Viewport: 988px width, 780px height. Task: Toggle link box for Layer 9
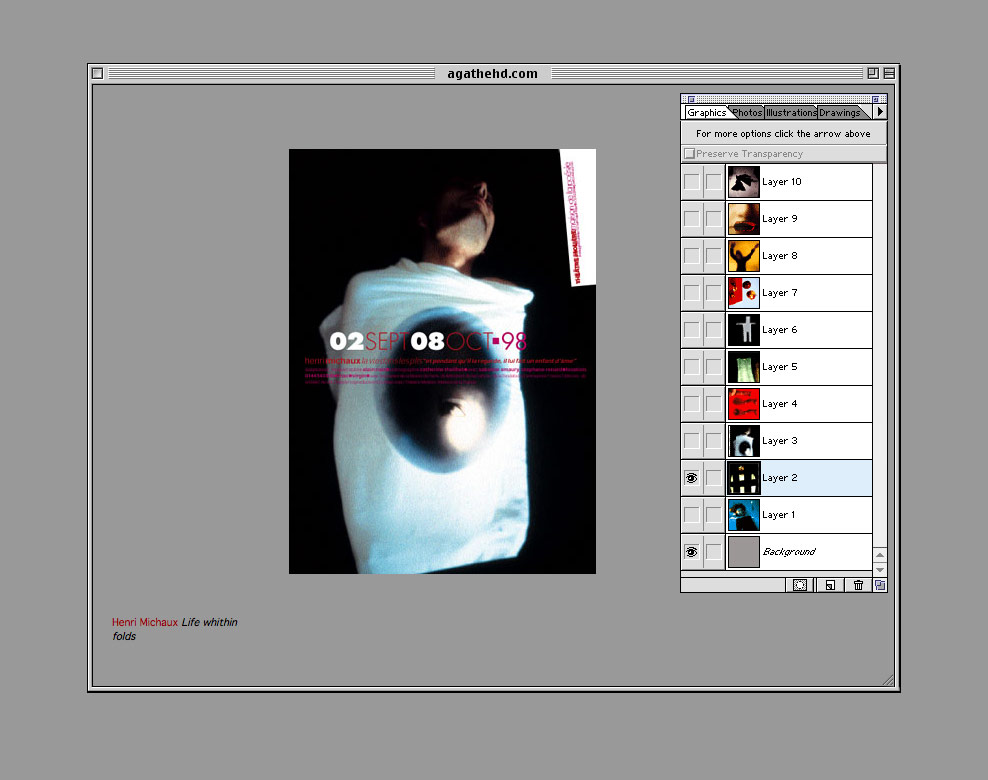tap(713, 219)
